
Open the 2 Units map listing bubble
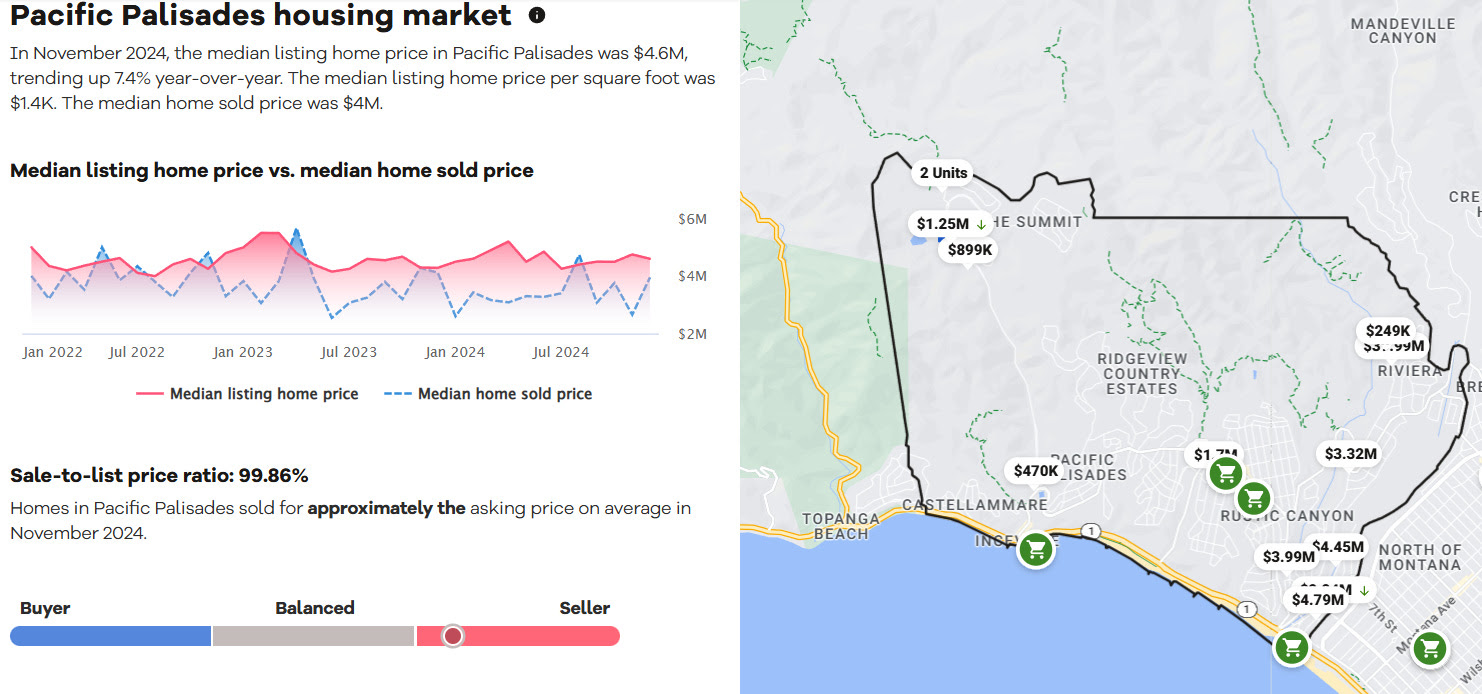[943, 173]
